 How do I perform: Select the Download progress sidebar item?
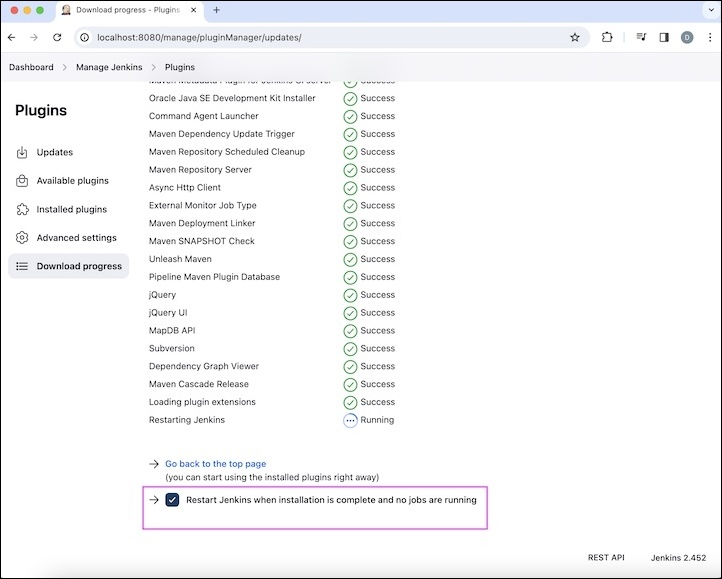[x=79, y=266]
